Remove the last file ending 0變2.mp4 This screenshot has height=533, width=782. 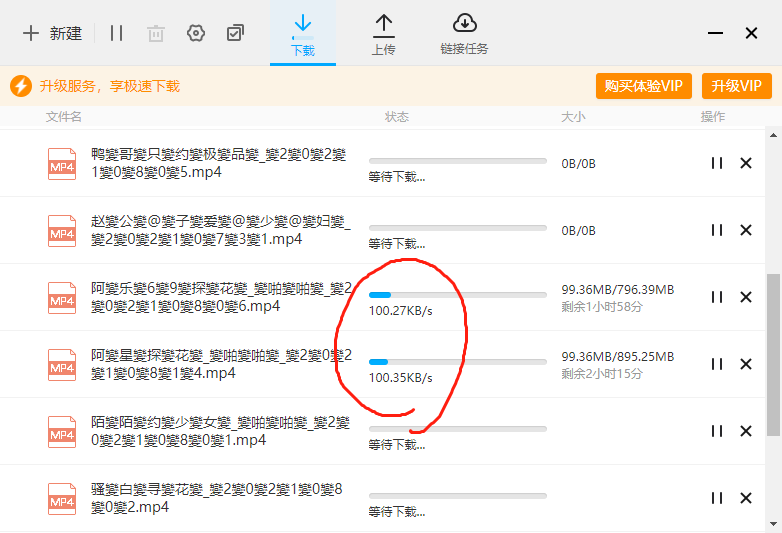[x=745, y=498]
